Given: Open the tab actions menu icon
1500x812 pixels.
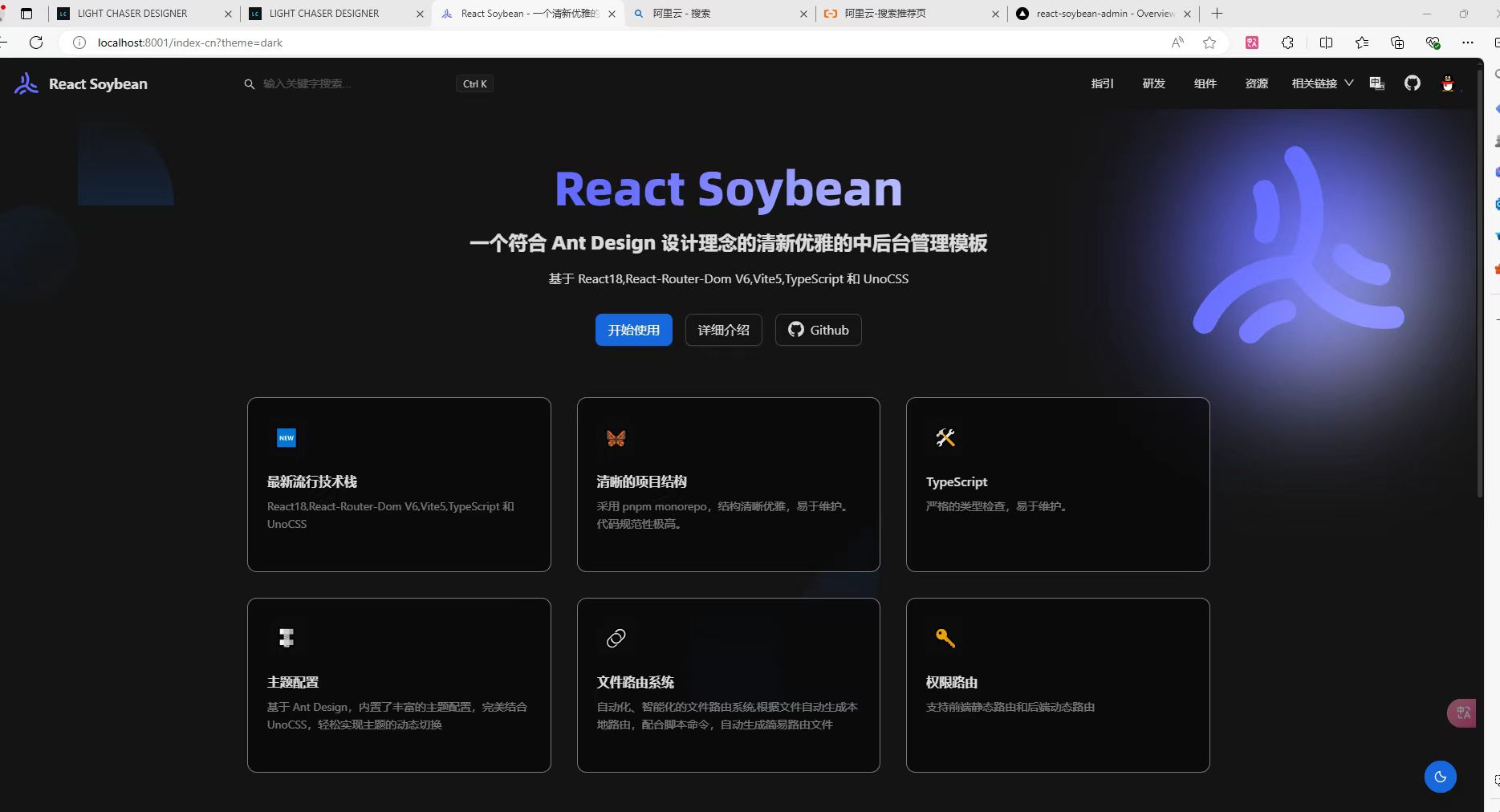Looking at the screenshot, I should point(26,14).
